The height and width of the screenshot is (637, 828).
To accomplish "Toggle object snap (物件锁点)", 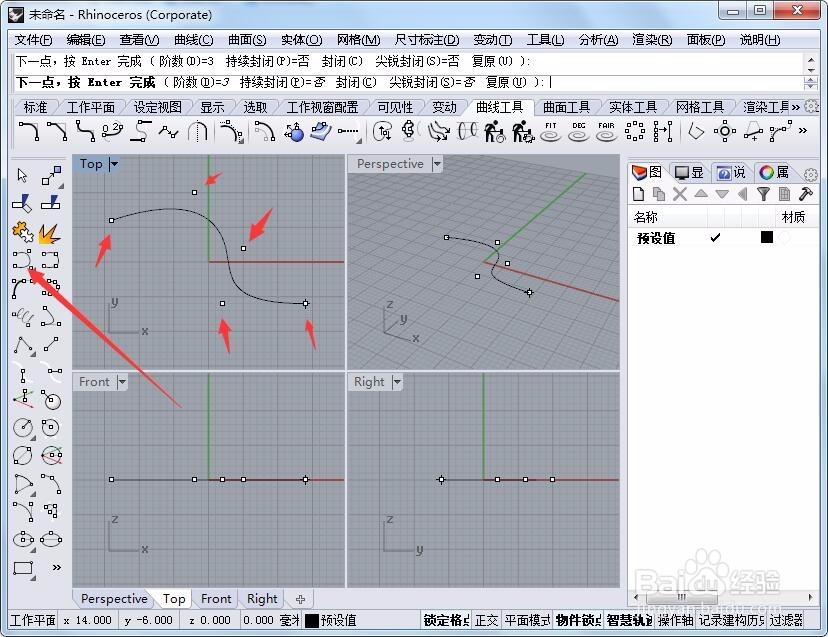I will tap(578, 620).
